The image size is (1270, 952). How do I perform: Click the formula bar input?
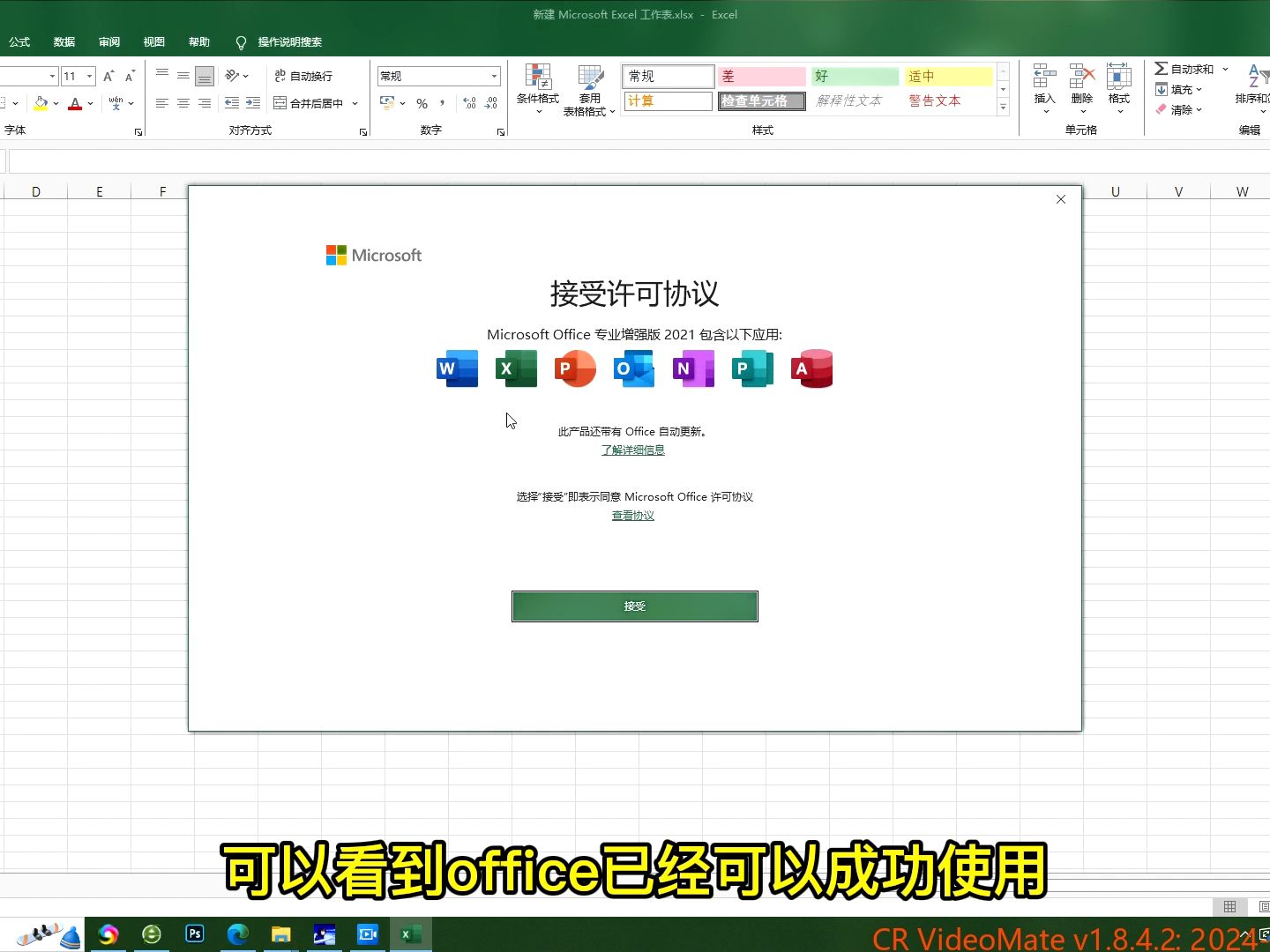coord(639,161)
